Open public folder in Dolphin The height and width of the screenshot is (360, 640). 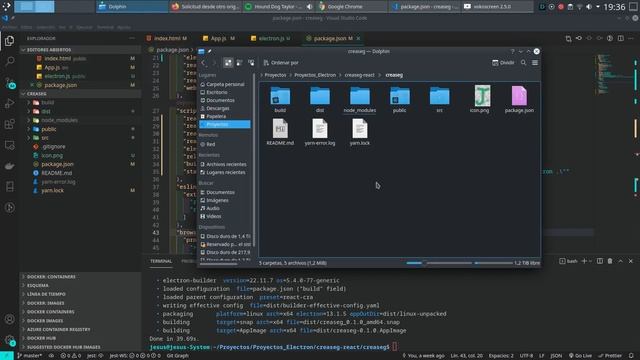pos(399,99)
